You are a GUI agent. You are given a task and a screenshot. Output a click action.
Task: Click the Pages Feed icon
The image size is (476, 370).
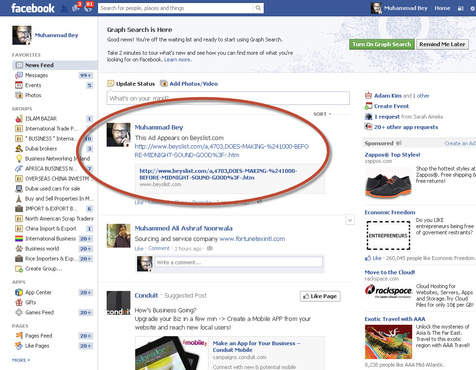(x=19, y=335)
